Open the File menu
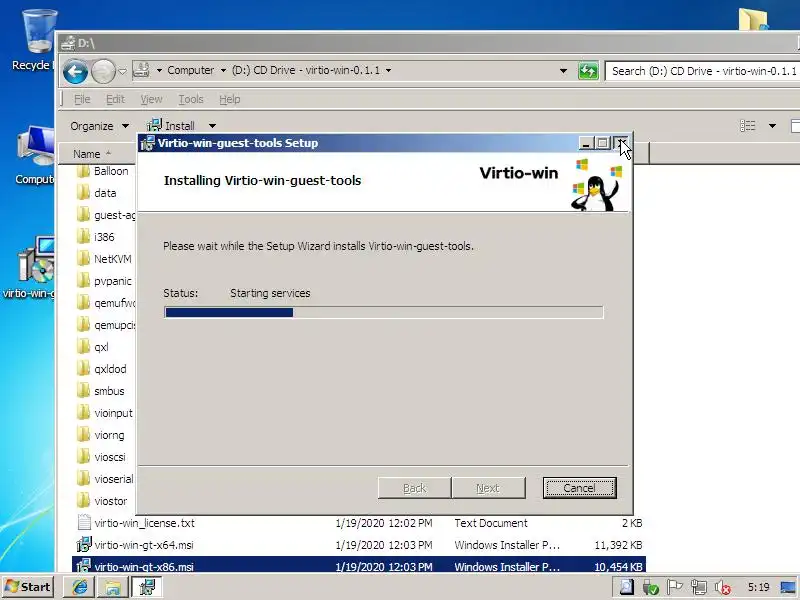This screenshot has height=600, width=800. coord(82,99)
